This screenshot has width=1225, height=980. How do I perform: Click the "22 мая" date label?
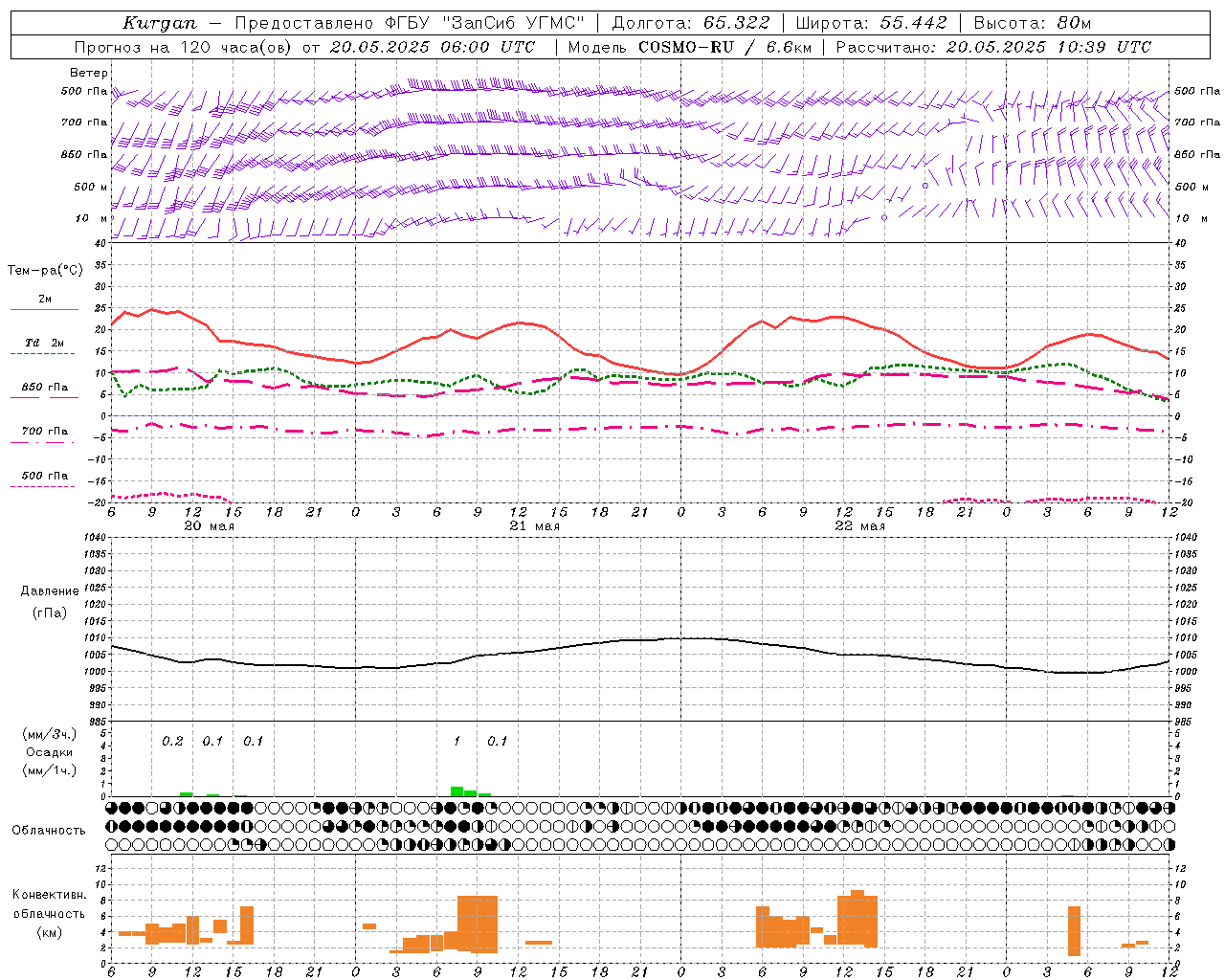tap(859, 526)
